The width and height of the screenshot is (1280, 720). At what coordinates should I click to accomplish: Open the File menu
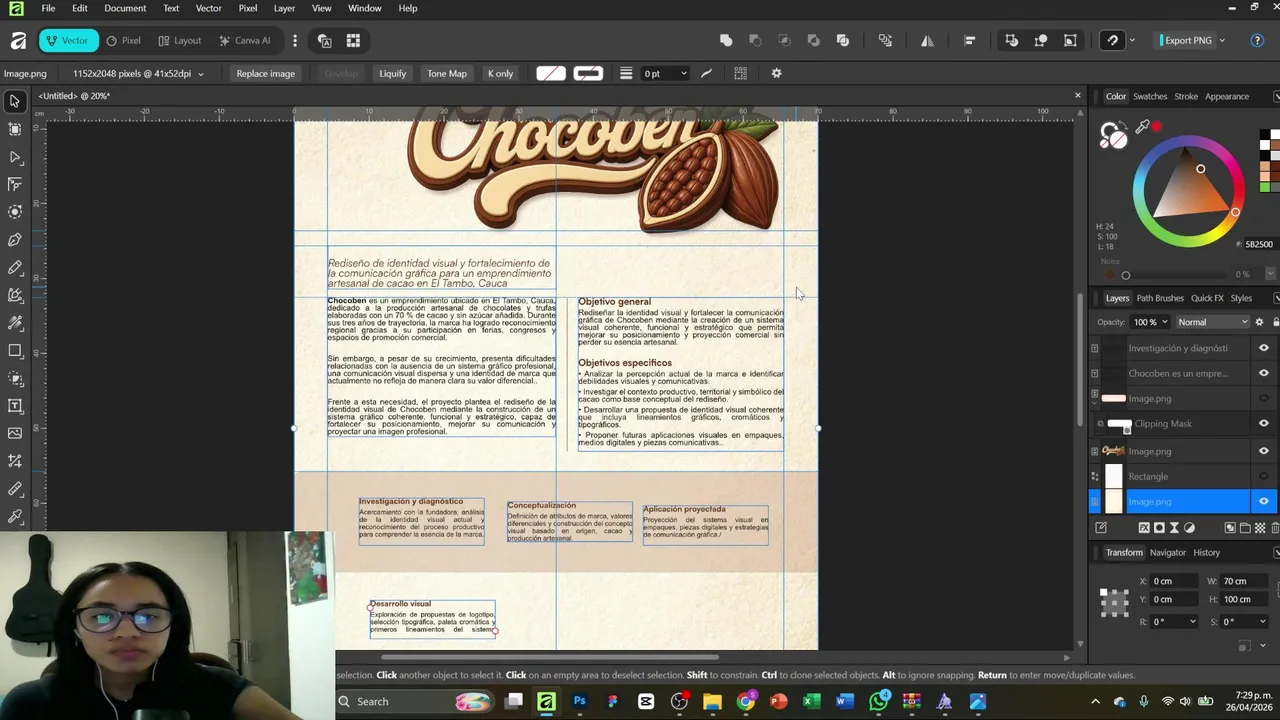[x=48, y=8]
